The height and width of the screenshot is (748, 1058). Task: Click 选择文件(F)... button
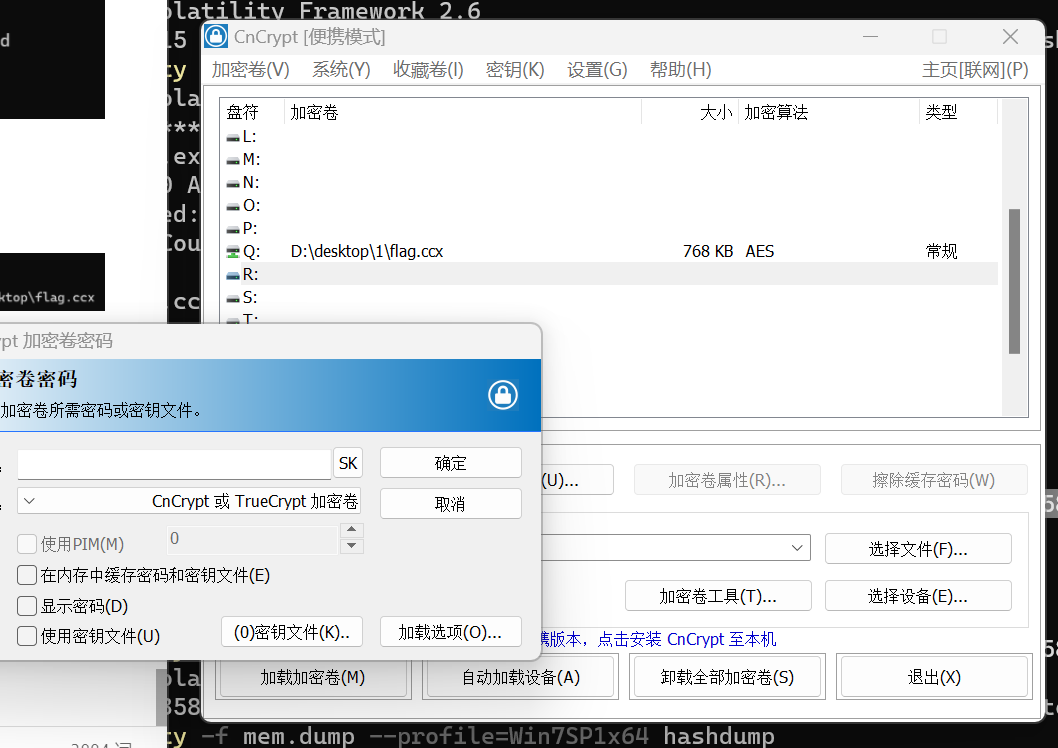point(918,549)
